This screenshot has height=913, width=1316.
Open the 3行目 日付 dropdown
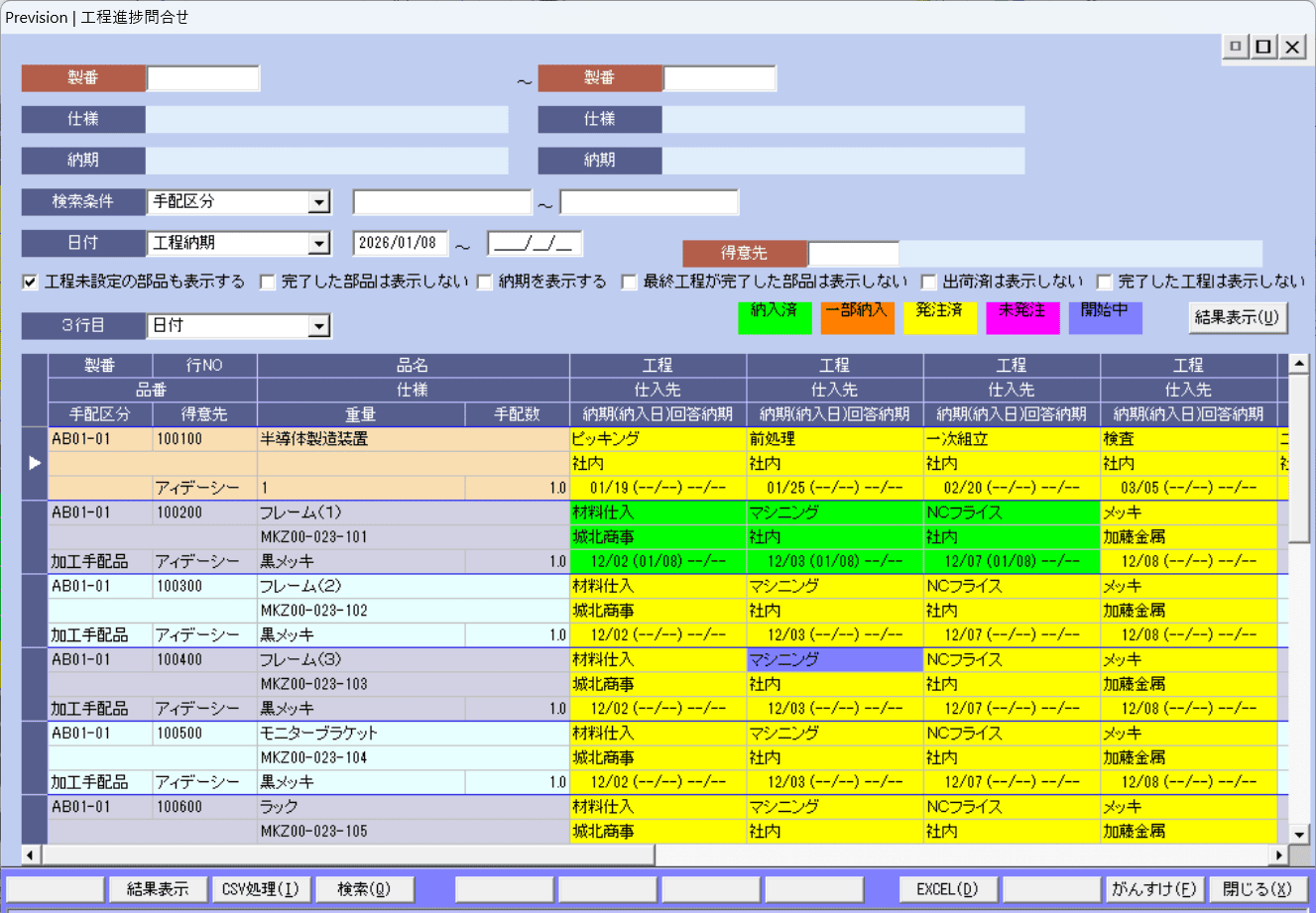point(318,326)
